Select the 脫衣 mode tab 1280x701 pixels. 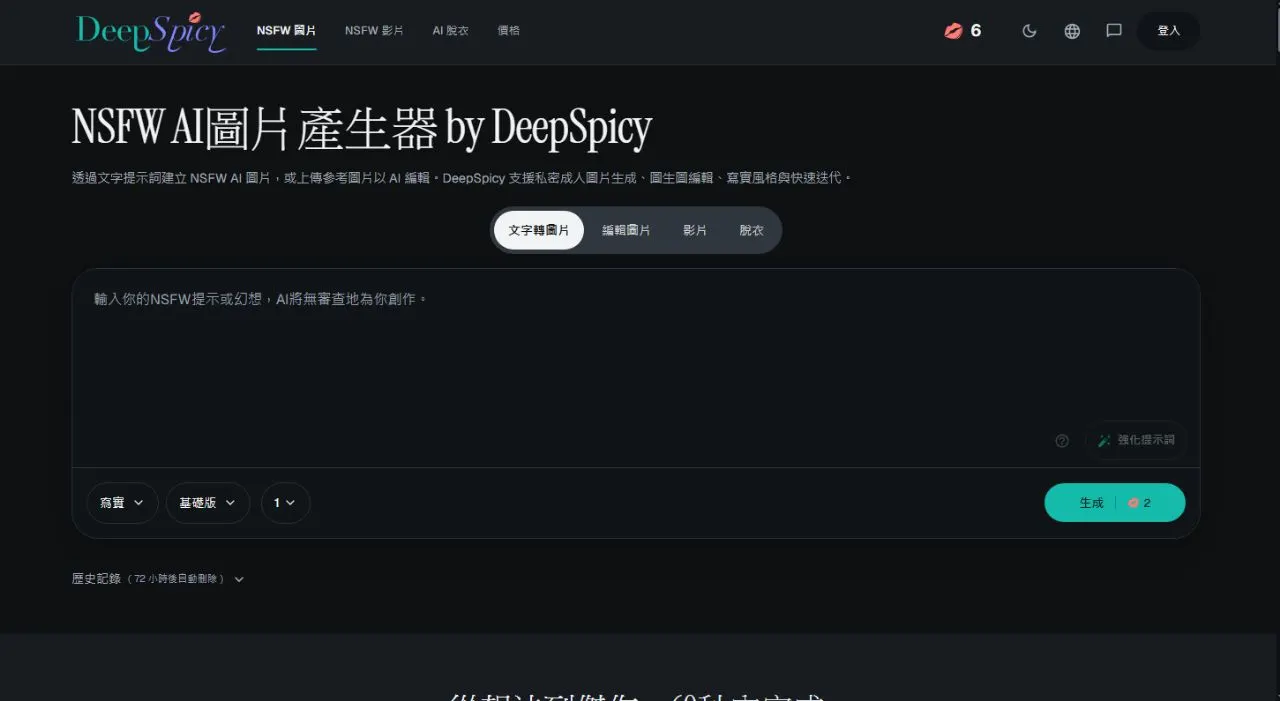[x=751, y=230]
